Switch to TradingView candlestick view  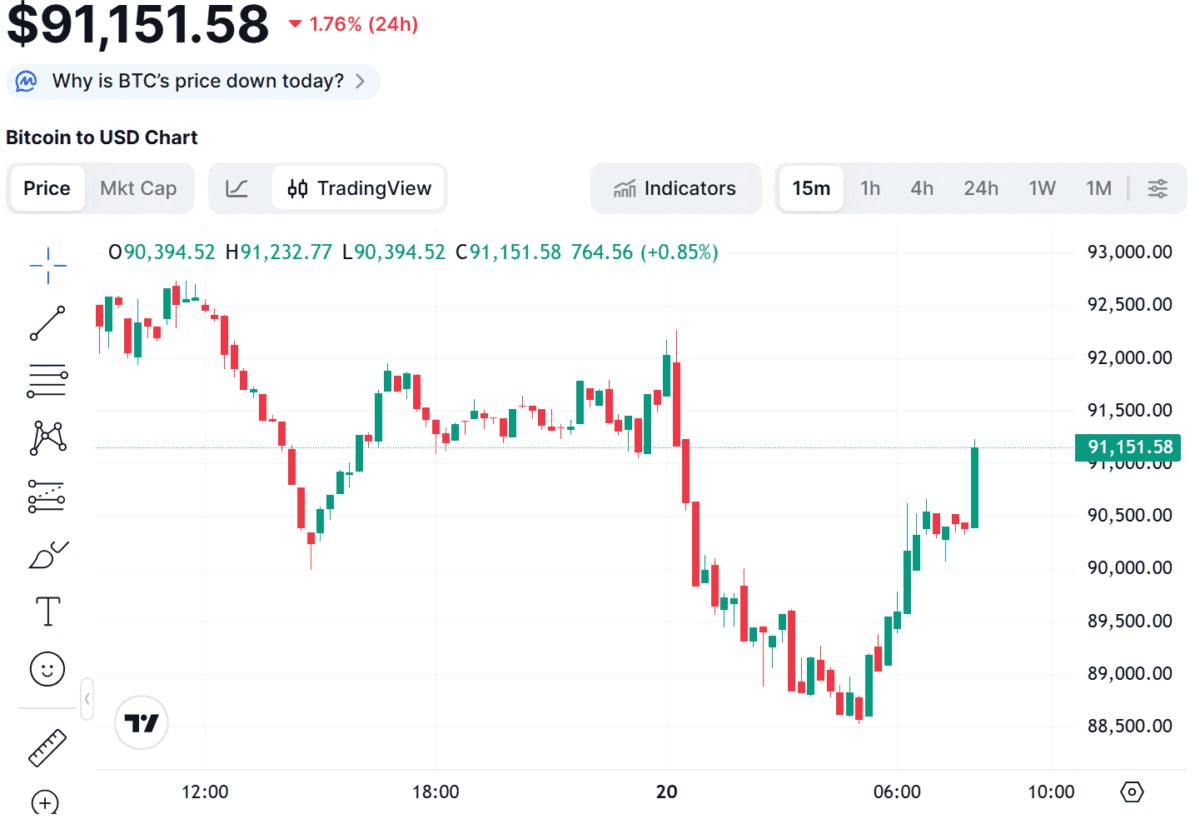pyautogui.click(x=359, y=189)
